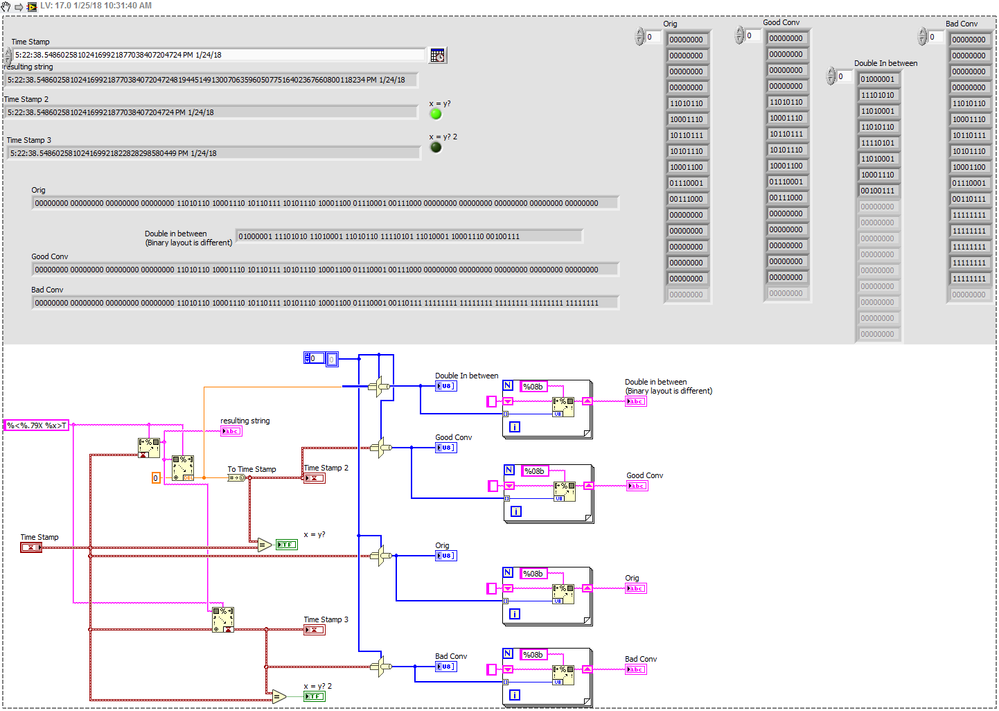Click the Double In between array index stepper
Viewport: 999px width, 711px height.
click(x=831, y=76)
